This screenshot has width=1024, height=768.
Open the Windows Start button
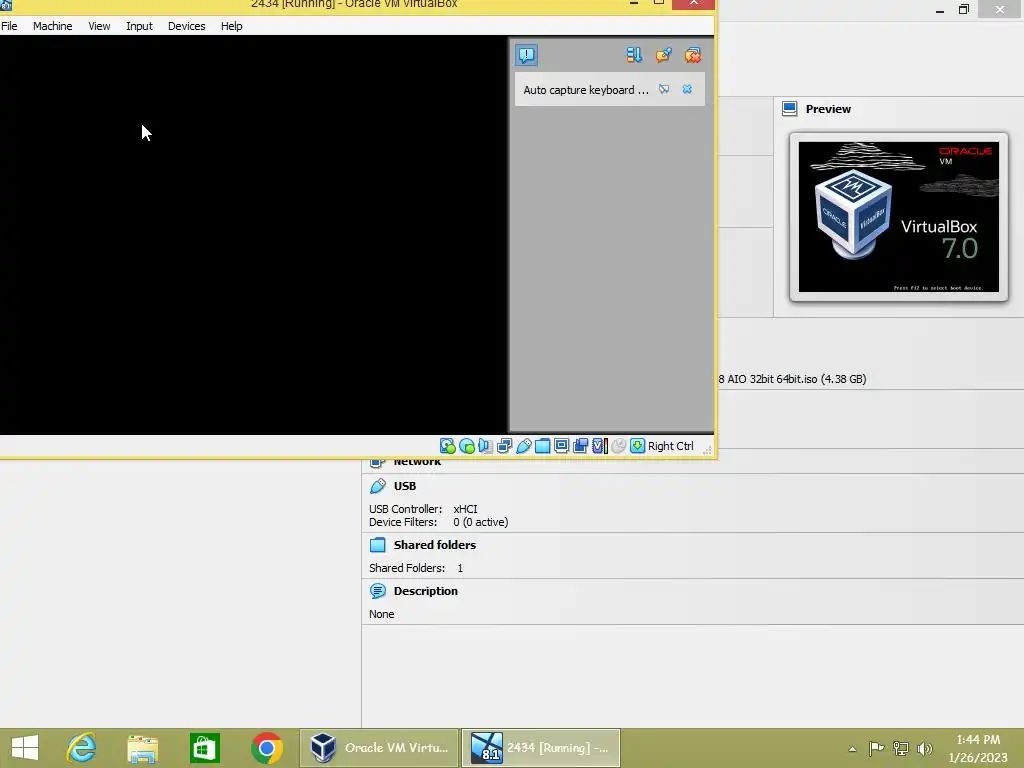pyautogui.click(x=25, y=748)
